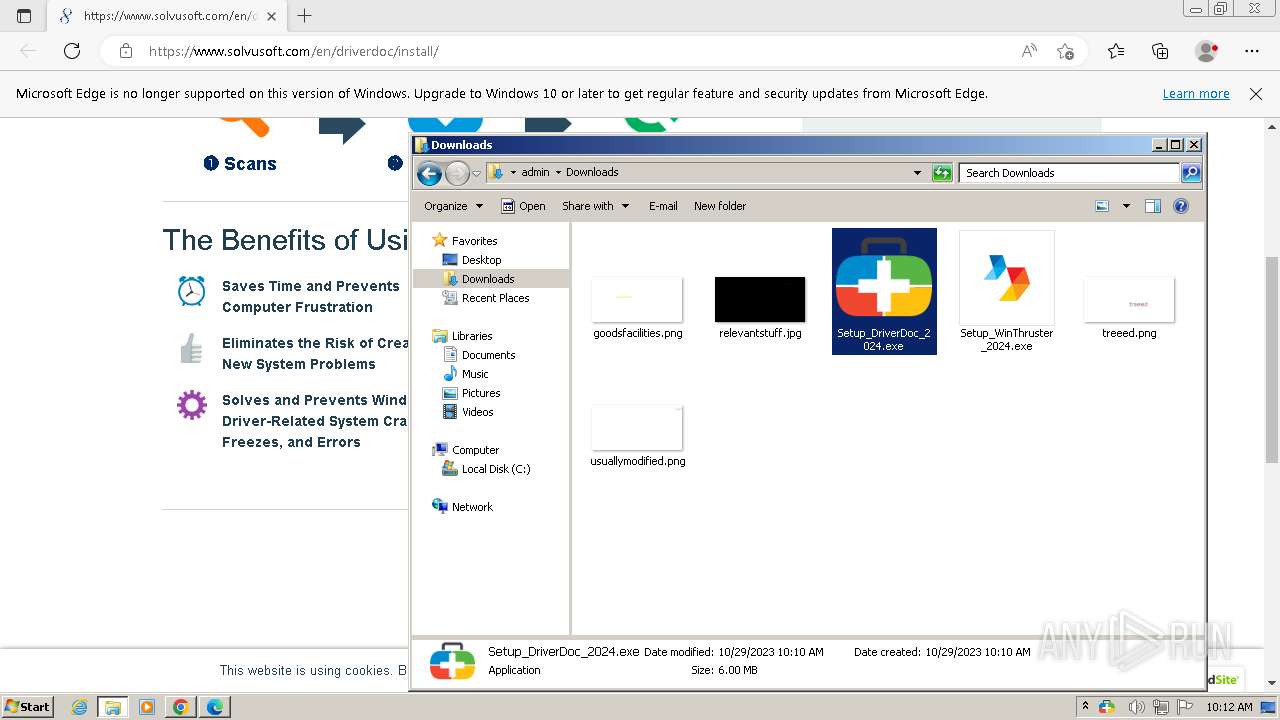Toggle the preview pane
Screen dimensions: 1280x720
point(1153,206)
